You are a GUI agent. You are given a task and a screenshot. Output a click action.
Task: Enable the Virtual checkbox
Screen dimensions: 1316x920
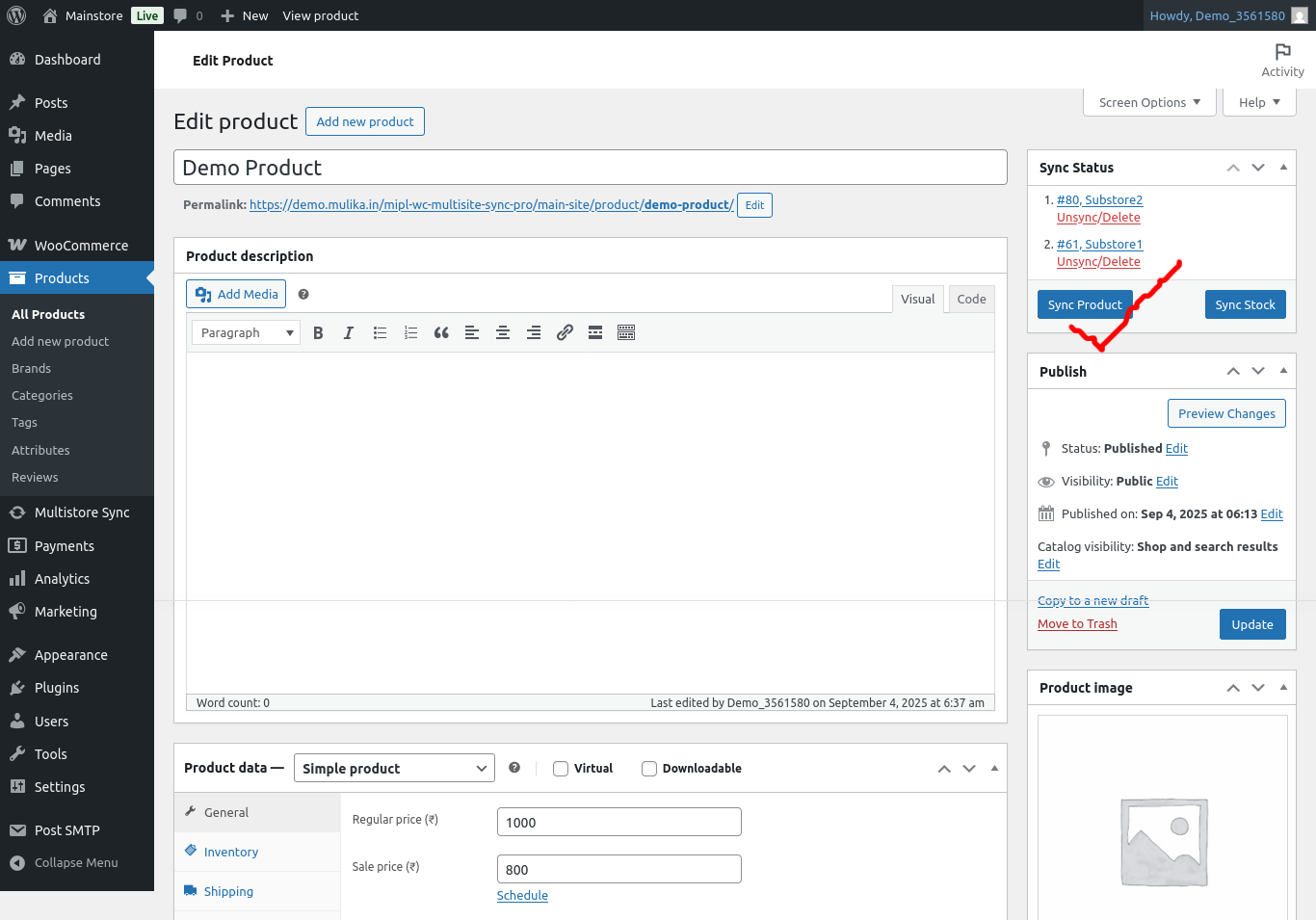click(x=561, y=769)
